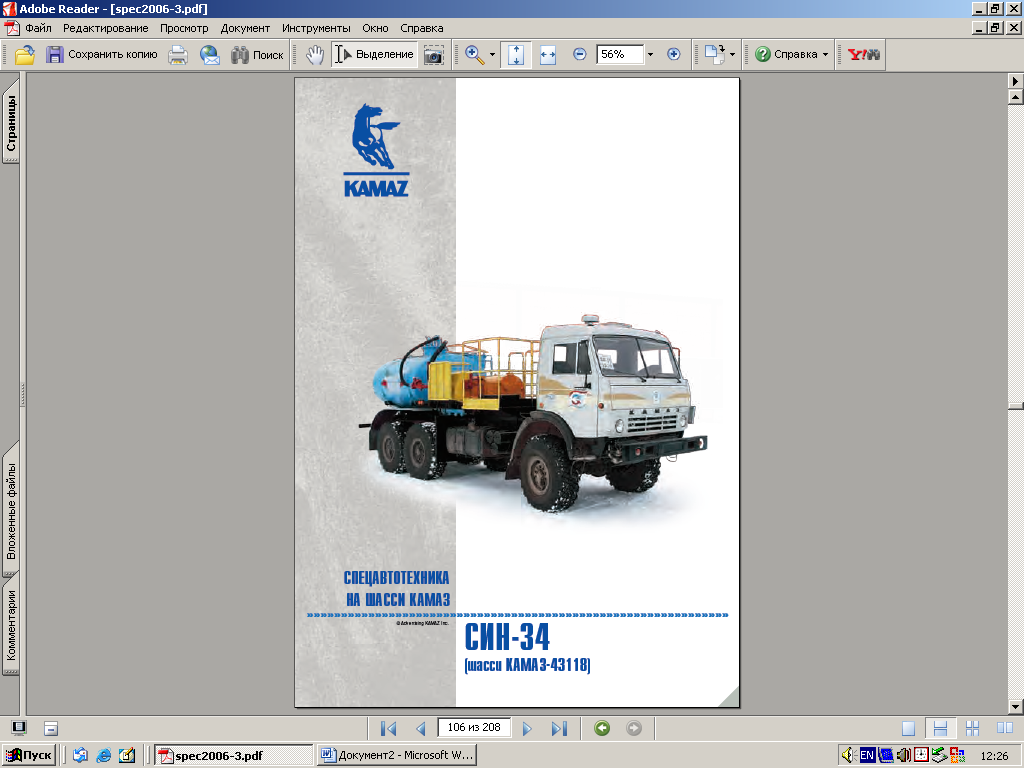Click the arrow button above the scrollbar

click(x=1015, y=81)
